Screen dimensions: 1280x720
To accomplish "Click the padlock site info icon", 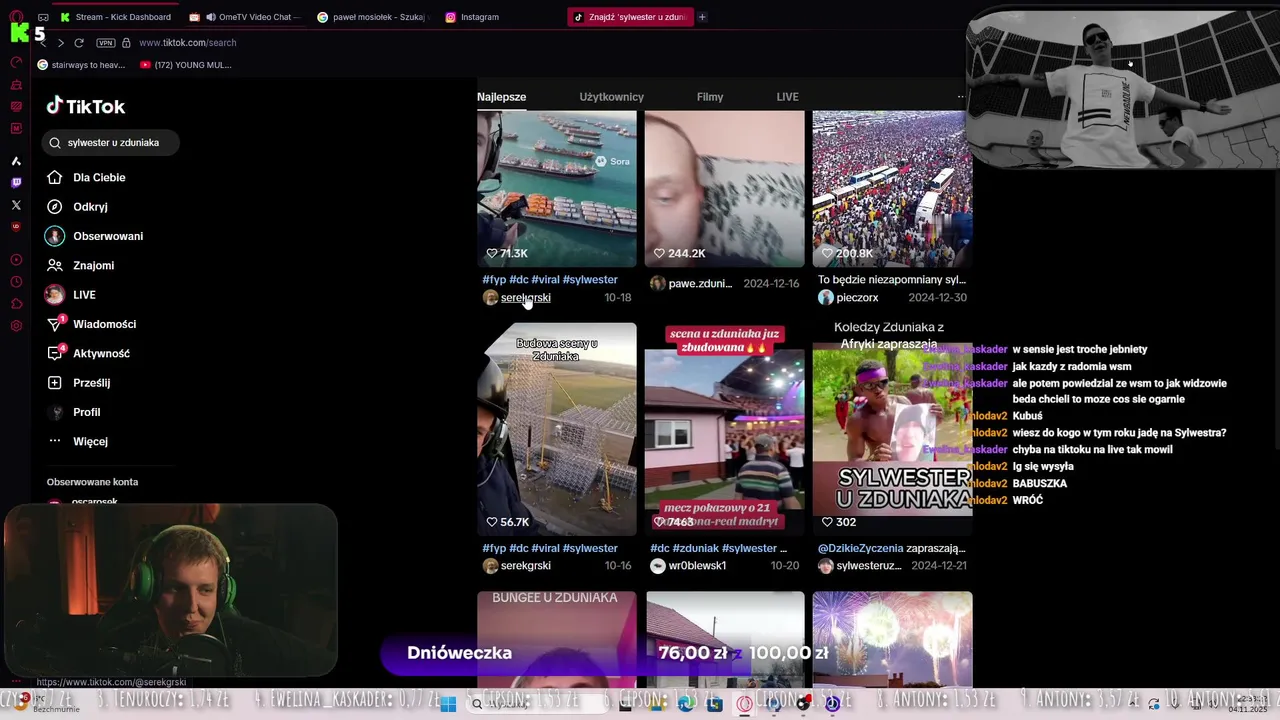I will click(x=127, y=43).
